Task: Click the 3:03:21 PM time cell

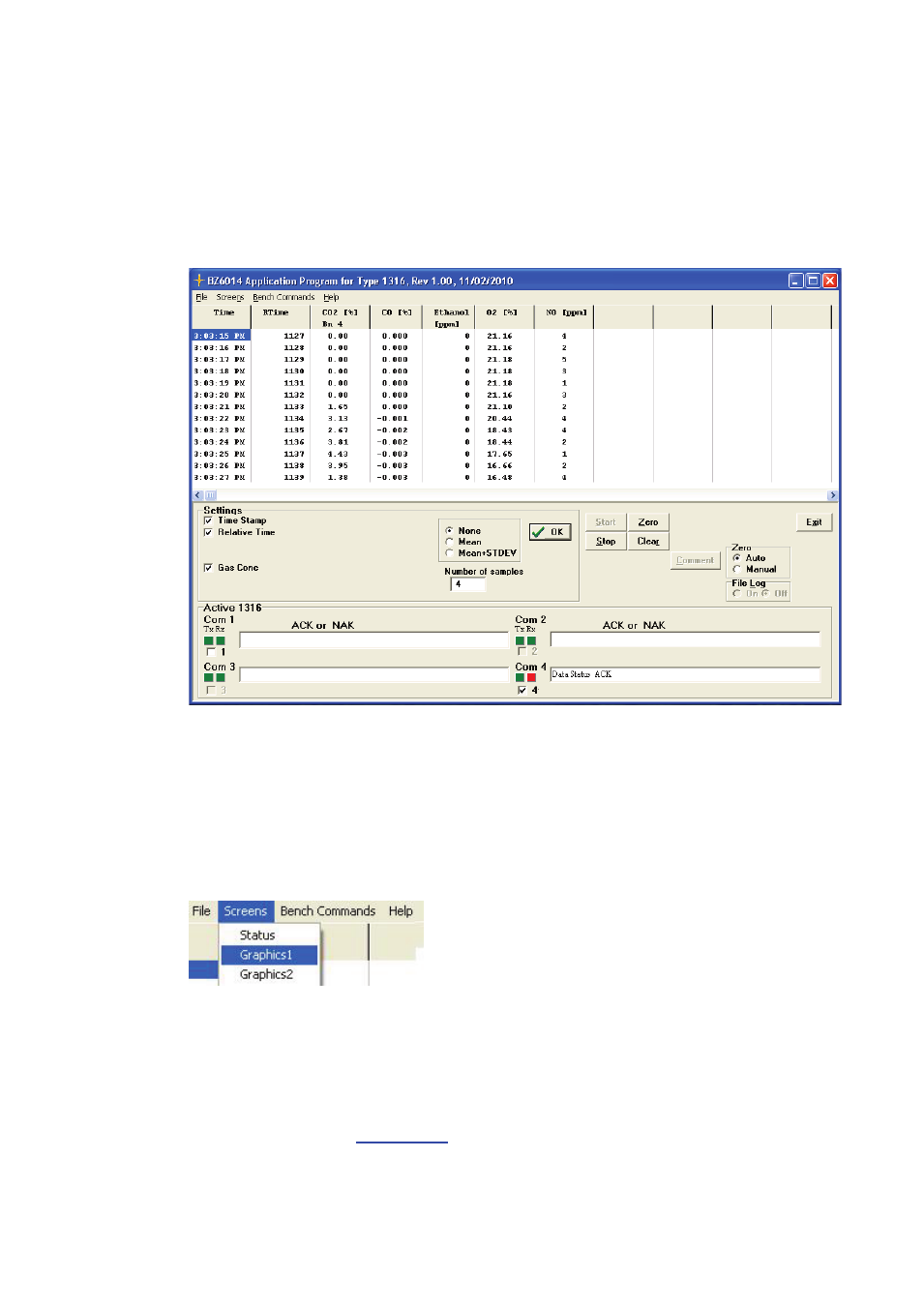Action: (220, 406)
